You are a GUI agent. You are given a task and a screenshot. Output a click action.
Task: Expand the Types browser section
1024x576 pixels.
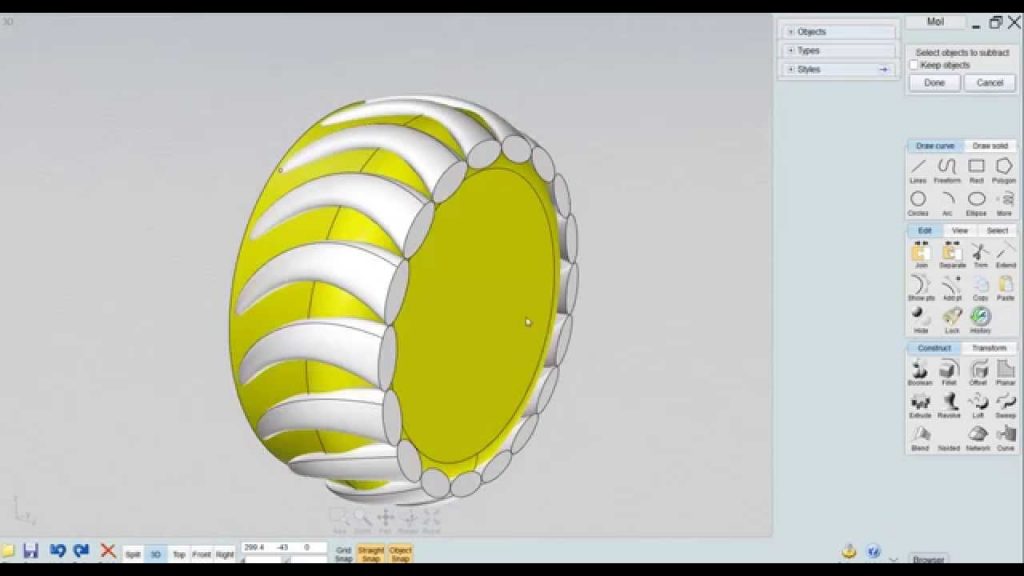pyautogui.click(x=791, y=51)
